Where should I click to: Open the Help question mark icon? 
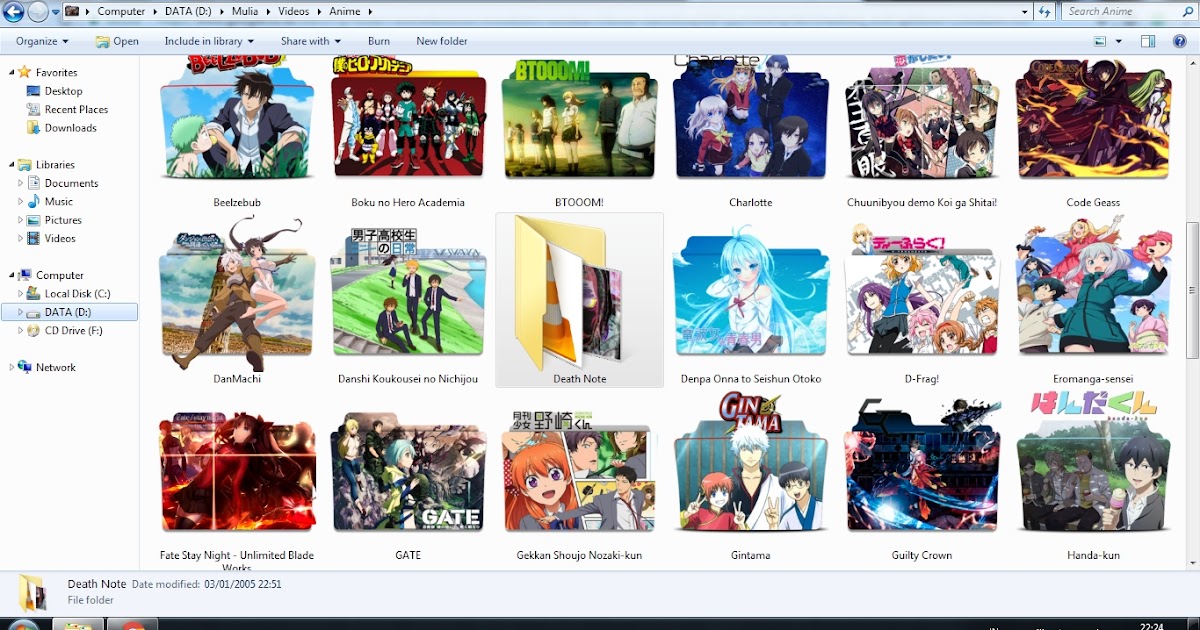coord(1180,41)
